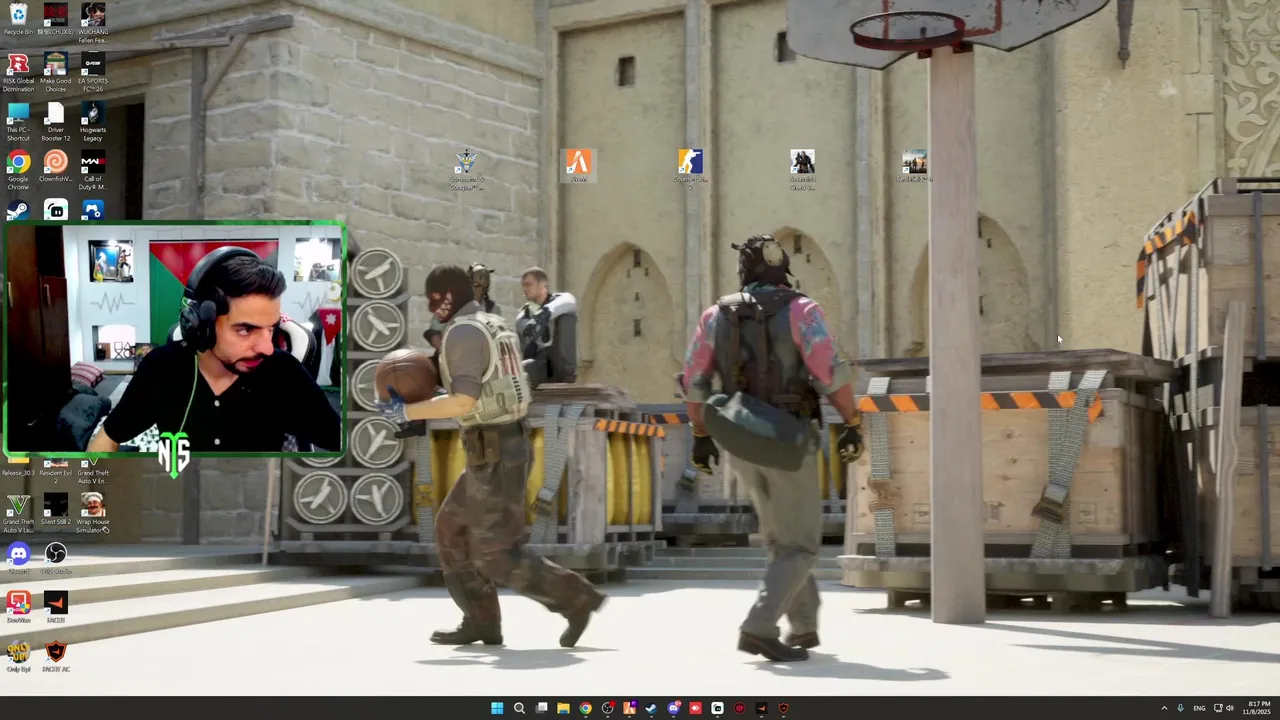Screen dimensions: 1280x720
Task: Switch to Steam in the taskbar
Action: tap(651, 708)
